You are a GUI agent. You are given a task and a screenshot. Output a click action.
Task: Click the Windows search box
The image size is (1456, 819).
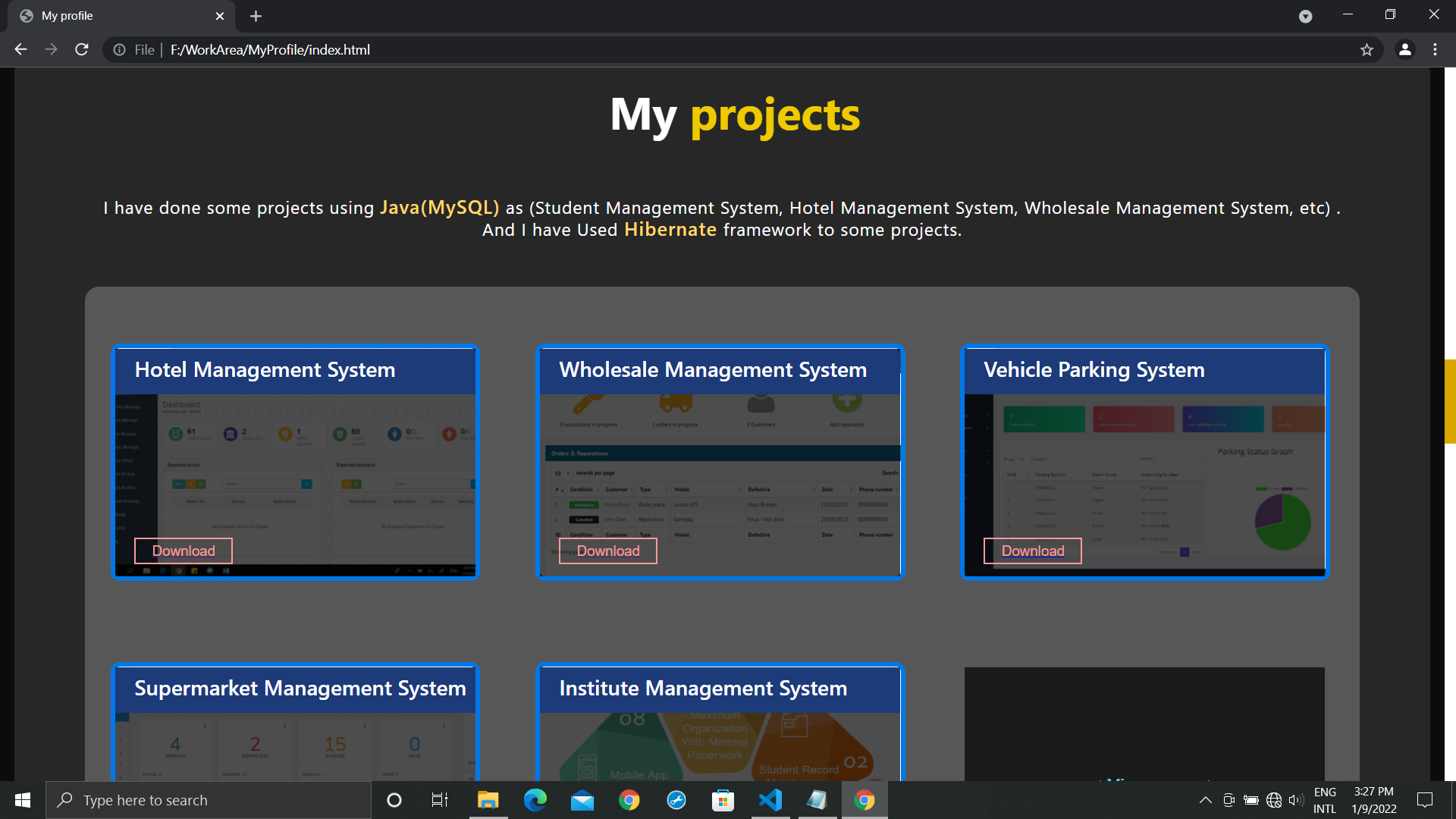(209, 800)
